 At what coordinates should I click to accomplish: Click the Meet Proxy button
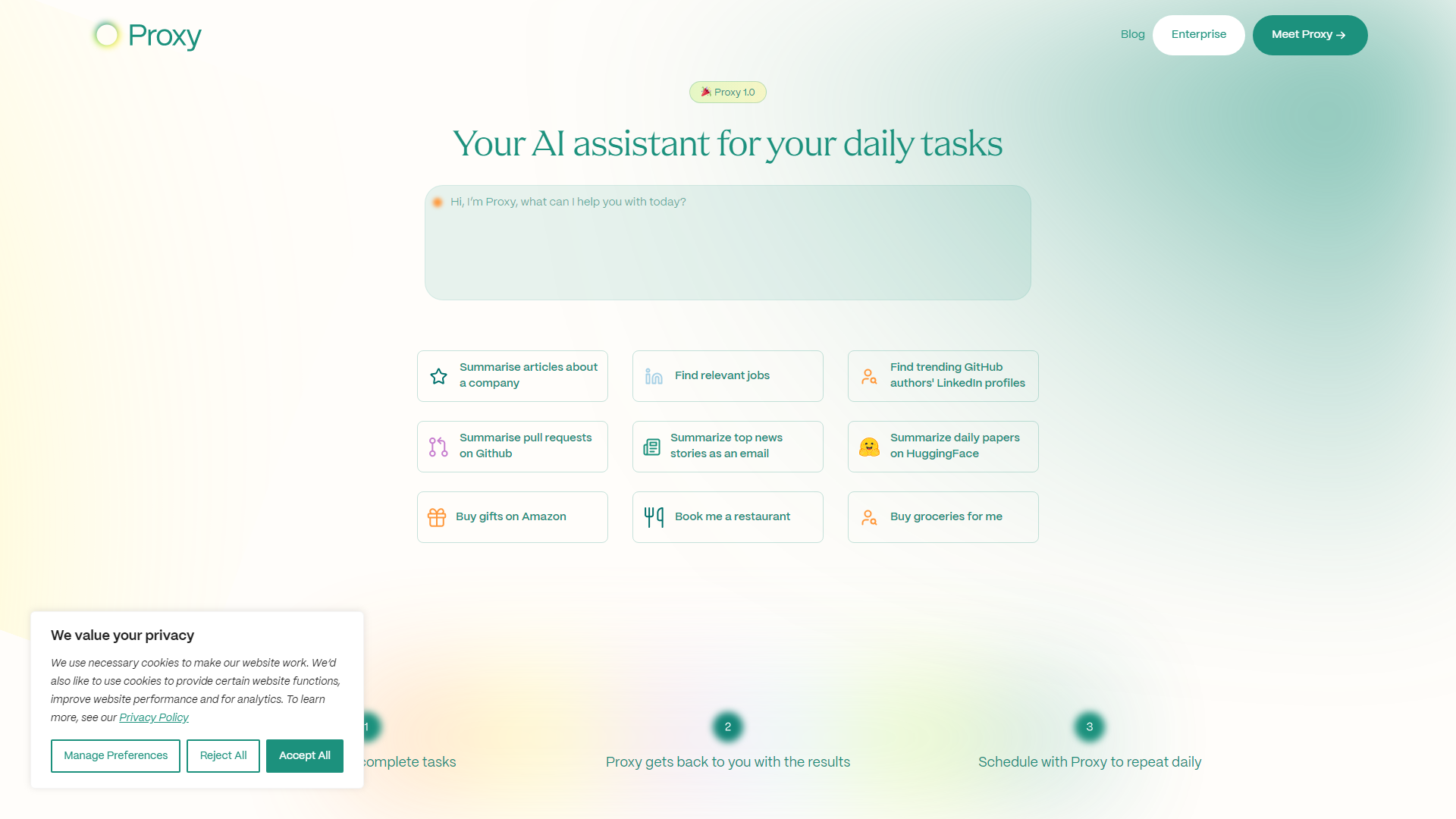pyautogui.click(x=1310, y=34)
